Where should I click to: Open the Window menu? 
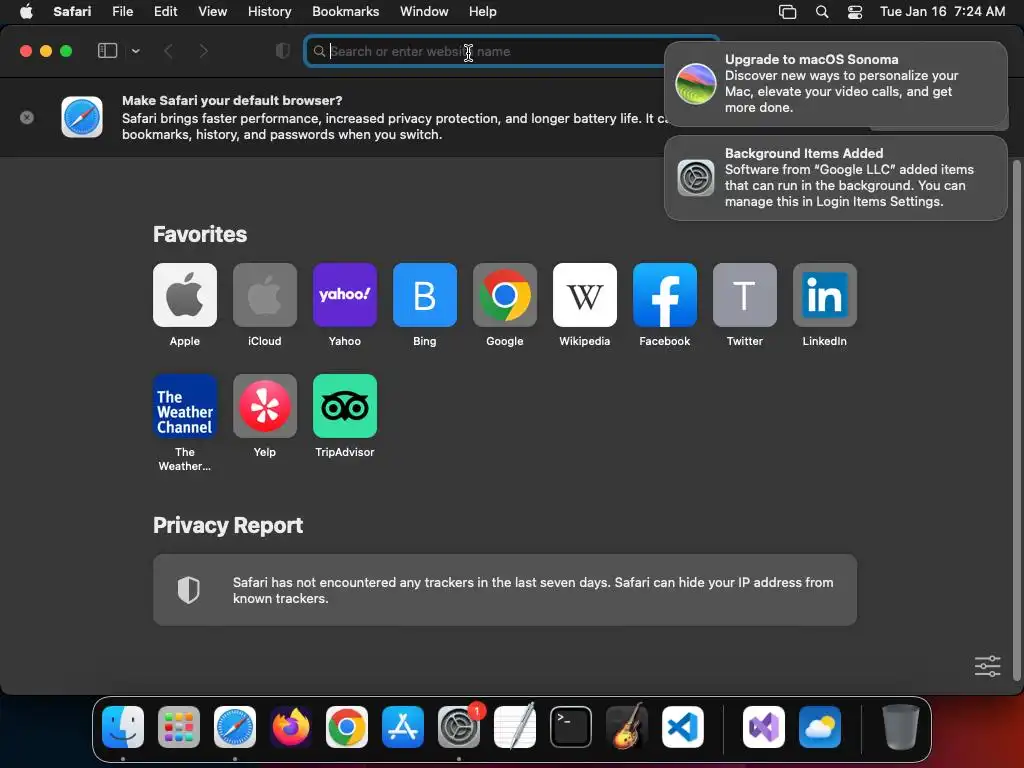(x=424, y=12)
